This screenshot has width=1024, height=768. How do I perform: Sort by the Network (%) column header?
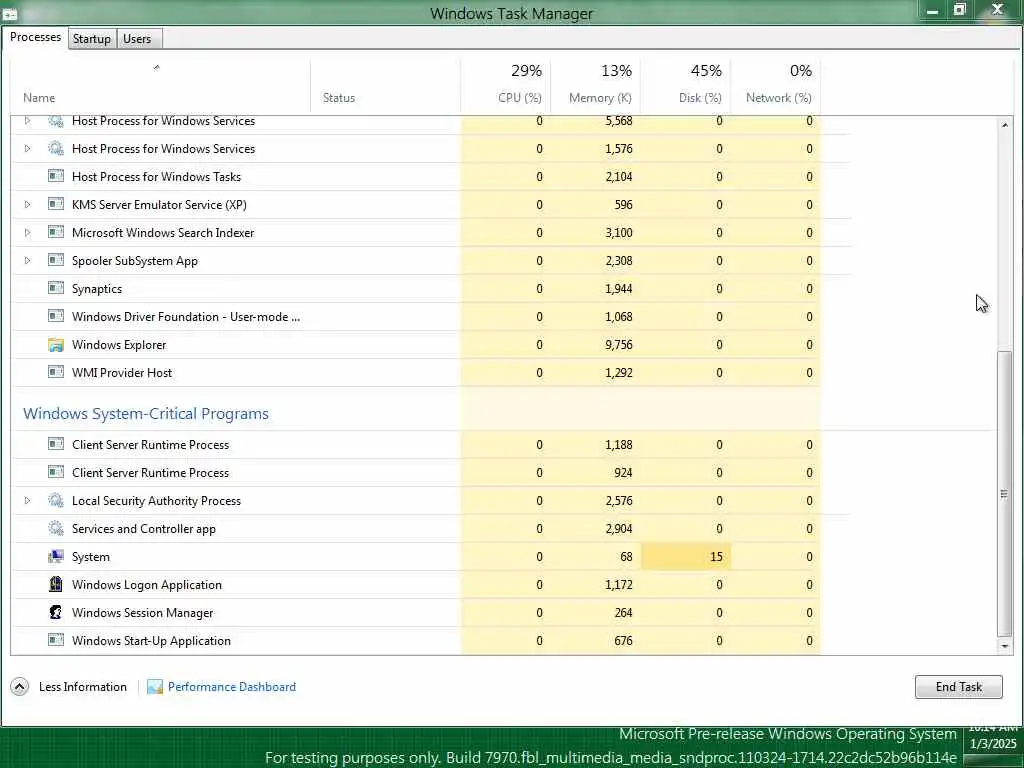coord(776,86)
